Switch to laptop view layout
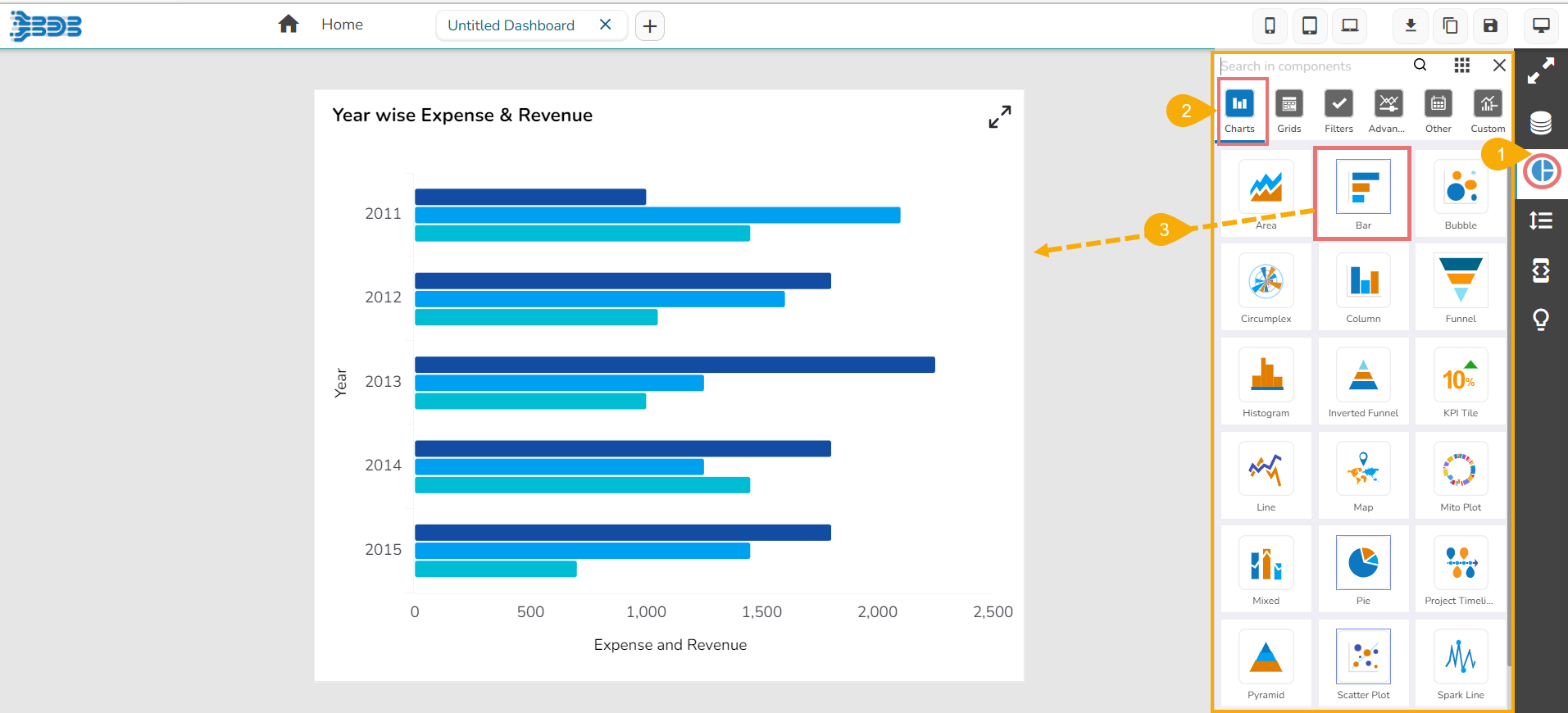The width and height of the screenshot is (1568, 713). 1349,26
